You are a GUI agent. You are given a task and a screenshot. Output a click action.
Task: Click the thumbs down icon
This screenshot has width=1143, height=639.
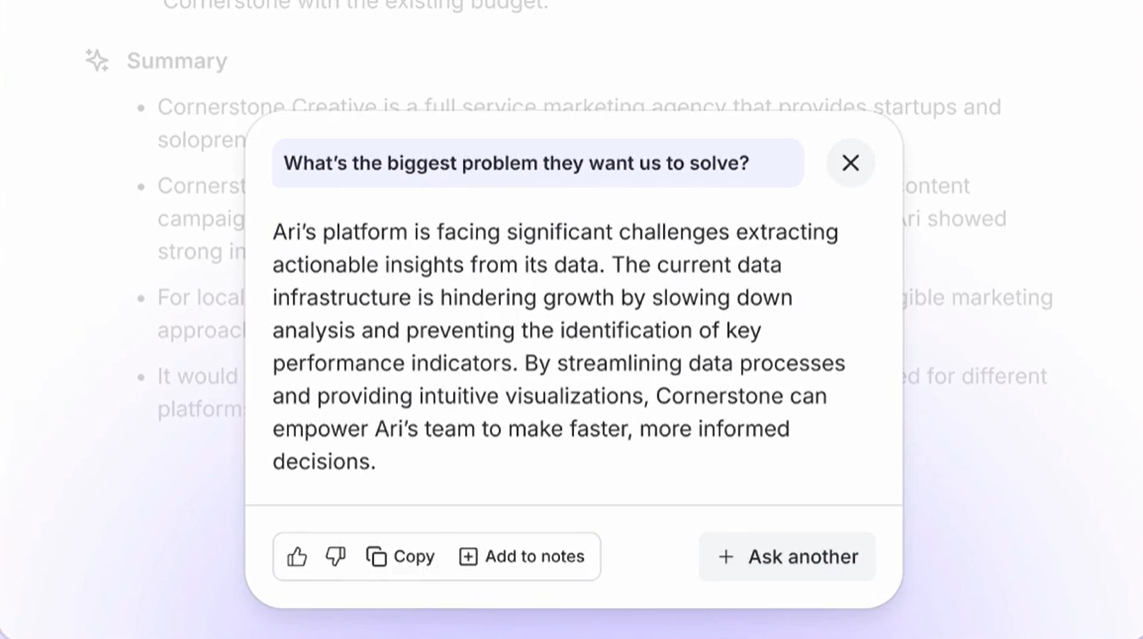pyautogui.click(x=336, y=557)
